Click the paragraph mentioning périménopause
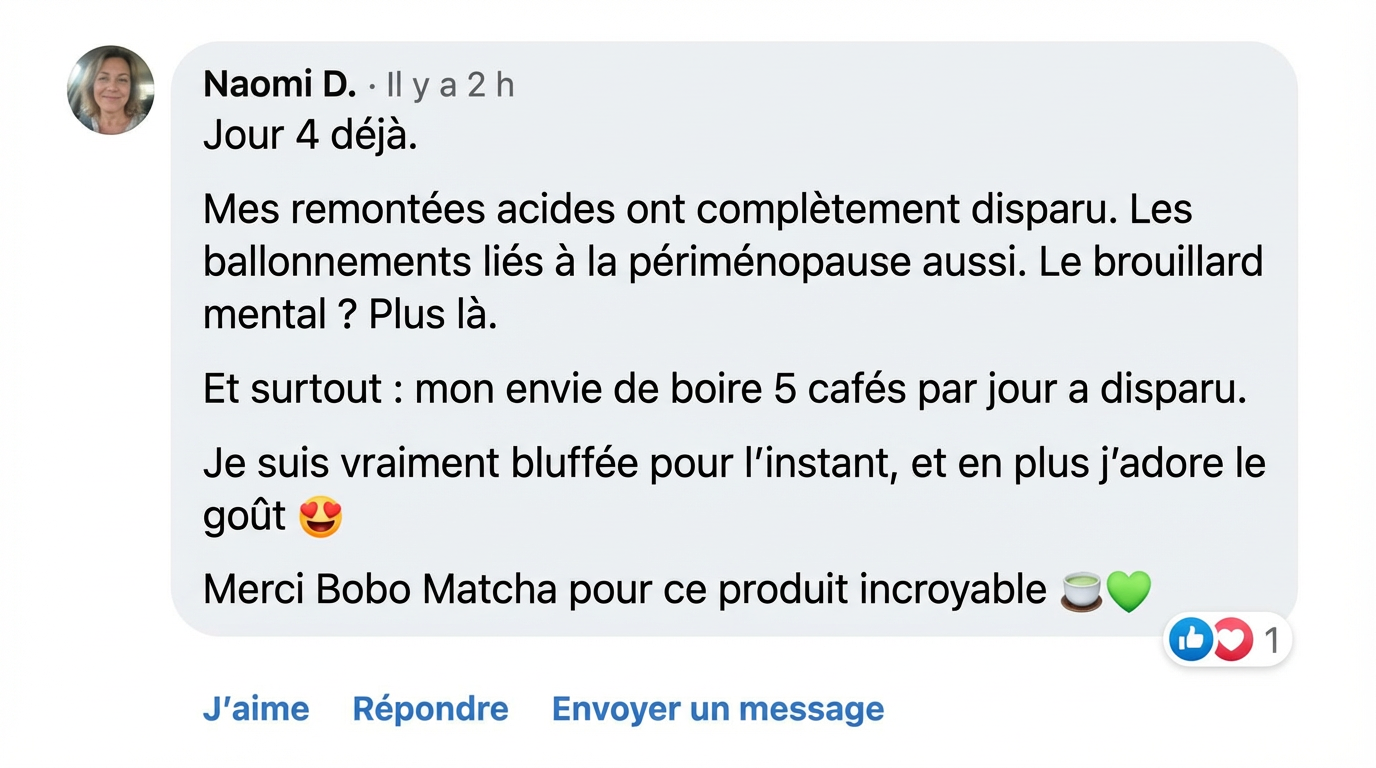Image resolution: width=1376 pixels, height=768 pixels. pos(733,260)
